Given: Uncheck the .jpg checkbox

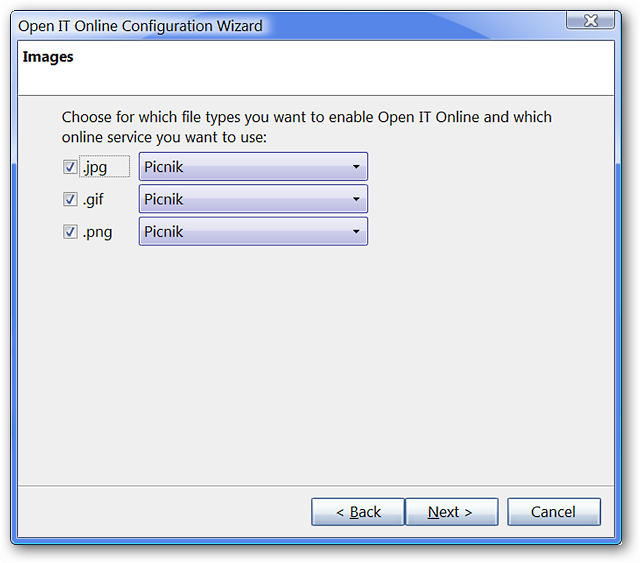Looking at the screenshot, I should (70, 167).
